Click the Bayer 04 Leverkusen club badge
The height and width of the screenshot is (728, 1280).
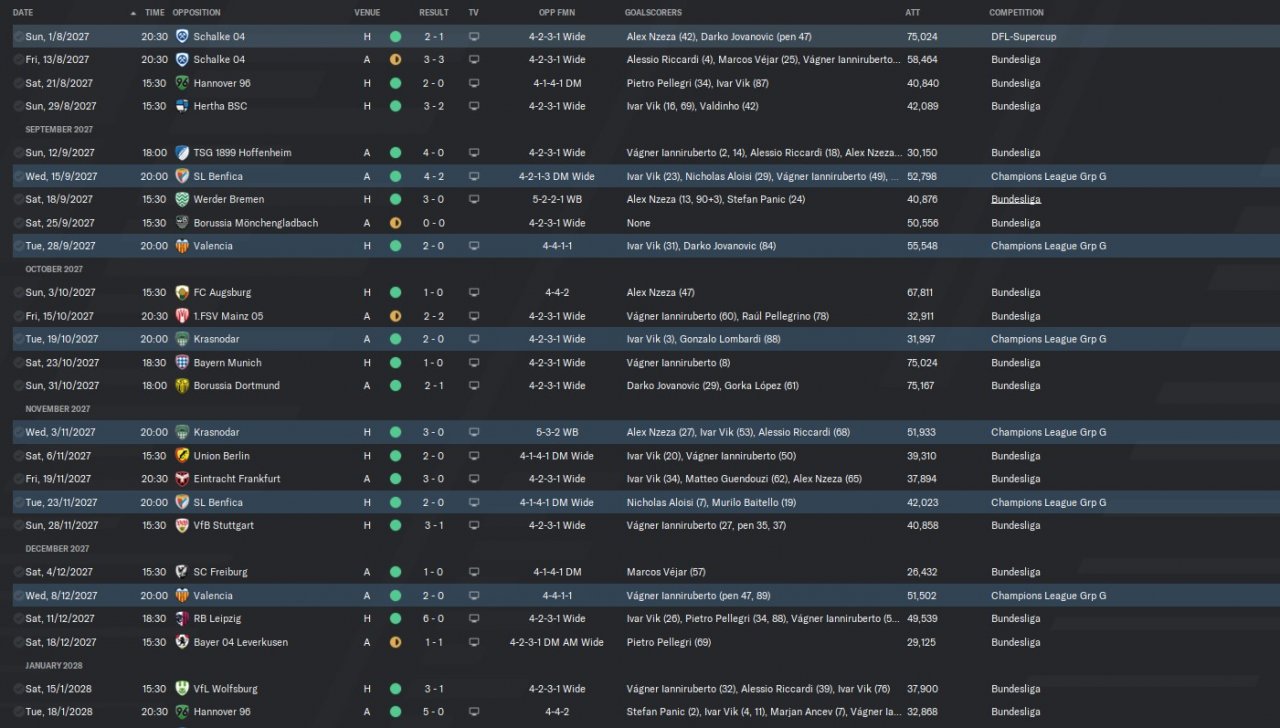[x=182, y=642]
